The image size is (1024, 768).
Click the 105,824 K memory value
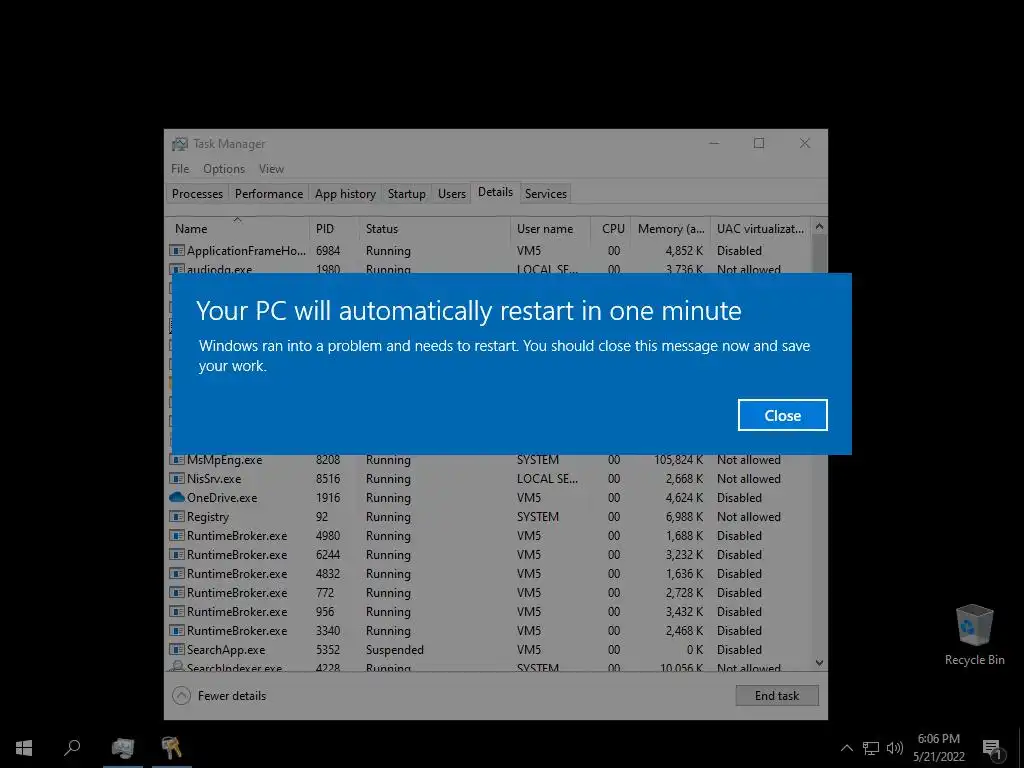point(679,460)
